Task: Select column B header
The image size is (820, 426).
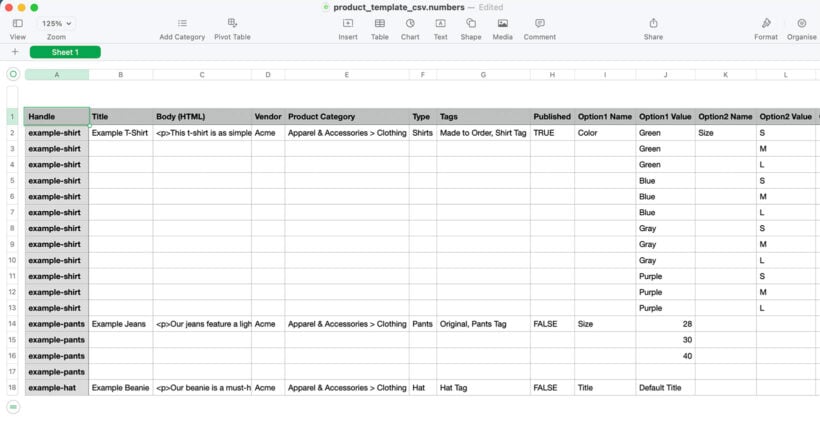Action: click(121, 75)
